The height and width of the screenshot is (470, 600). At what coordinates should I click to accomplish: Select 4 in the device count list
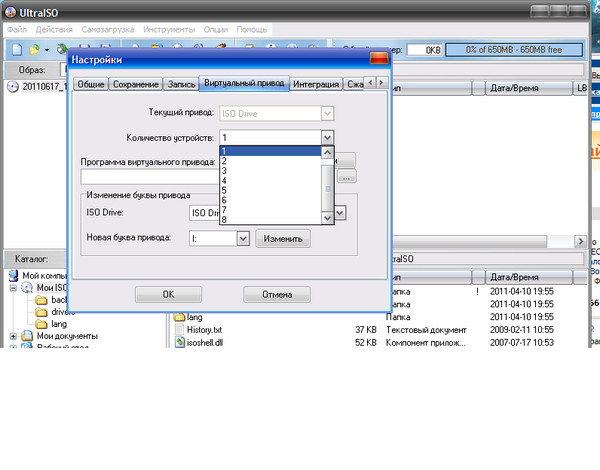(271, 181)
